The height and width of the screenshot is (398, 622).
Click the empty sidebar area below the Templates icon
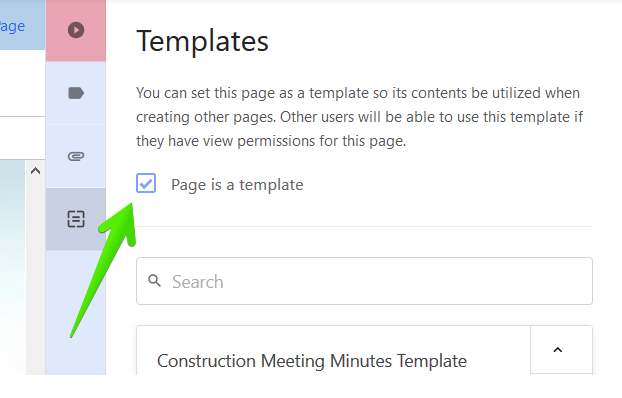(76, 312)
